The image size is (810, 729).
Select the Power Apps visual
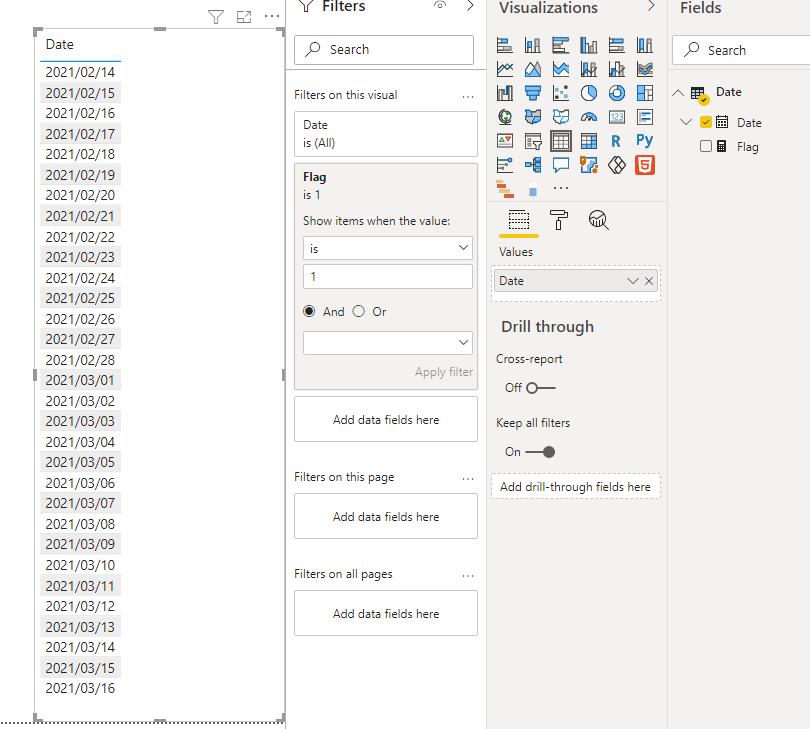click(616, 165)
